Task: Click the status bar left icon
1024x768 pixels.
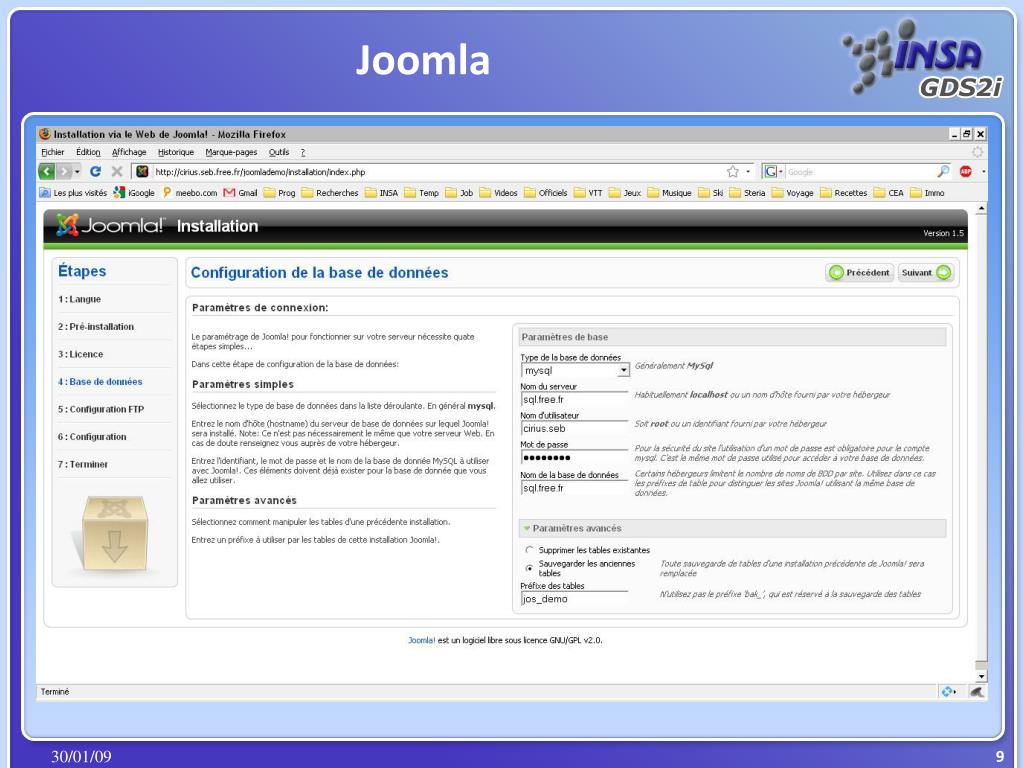Action: pos(948,692)
